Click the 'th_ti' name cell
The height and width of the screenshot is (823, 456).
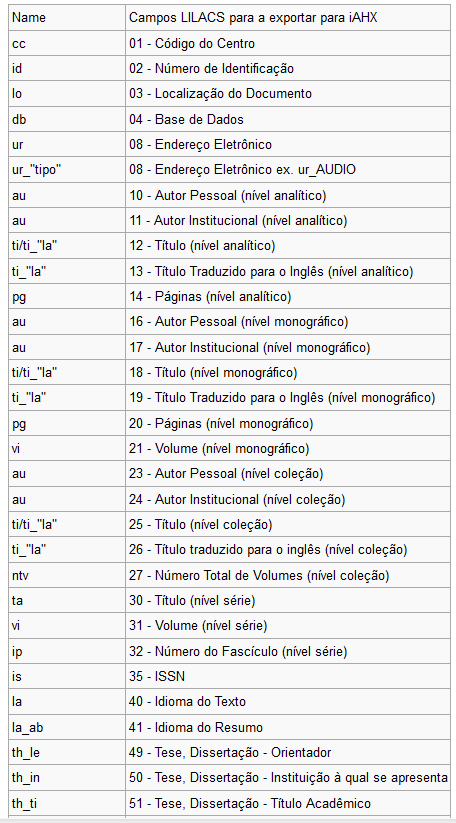click(x=67, y=804)
